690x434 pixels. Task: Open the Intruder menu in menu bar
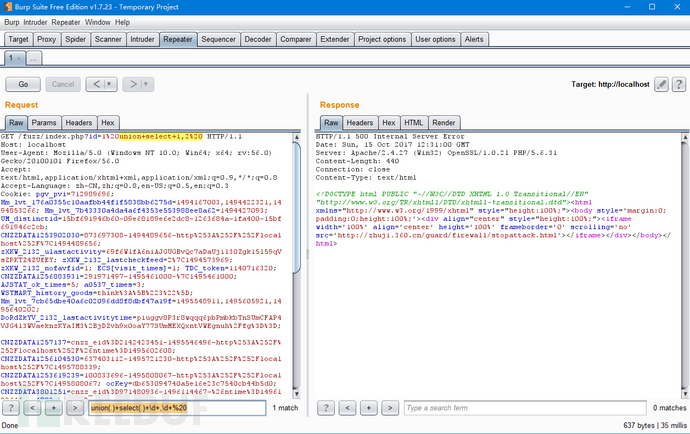(35, 22)
